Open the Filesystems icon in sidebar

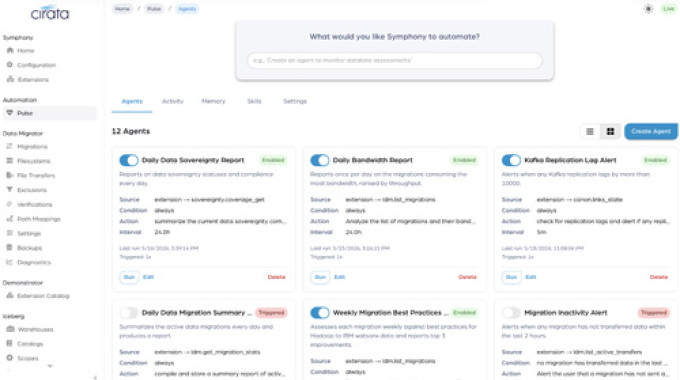coord(10,161)
